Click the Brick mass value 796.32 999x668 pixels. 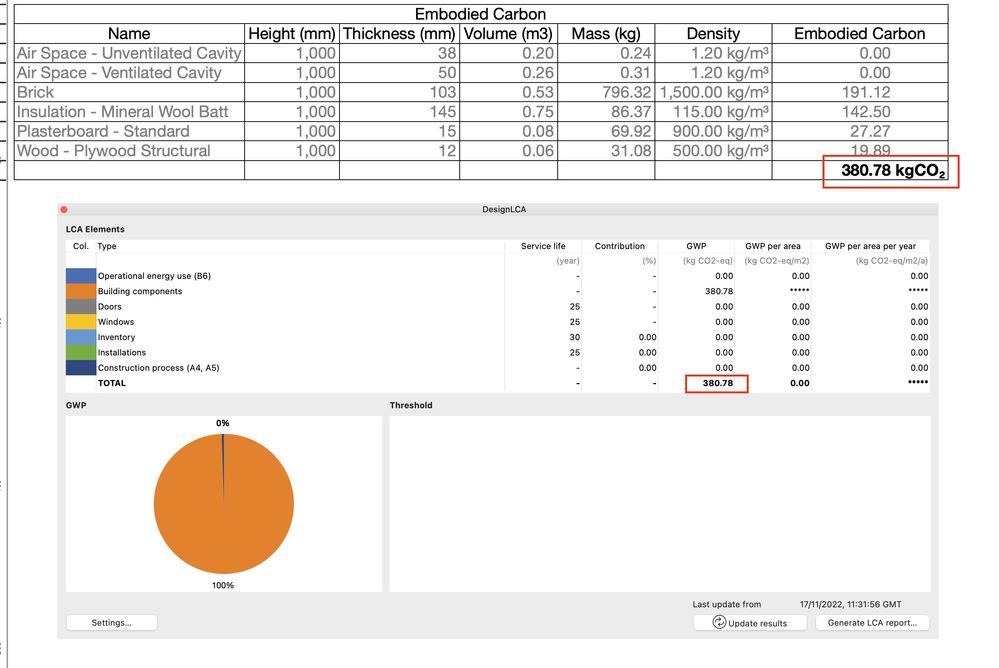(x=626, y=92)
